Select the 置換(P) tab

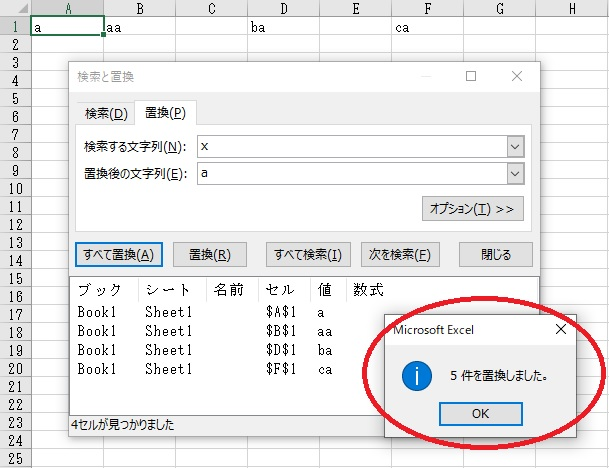[165, 113]
